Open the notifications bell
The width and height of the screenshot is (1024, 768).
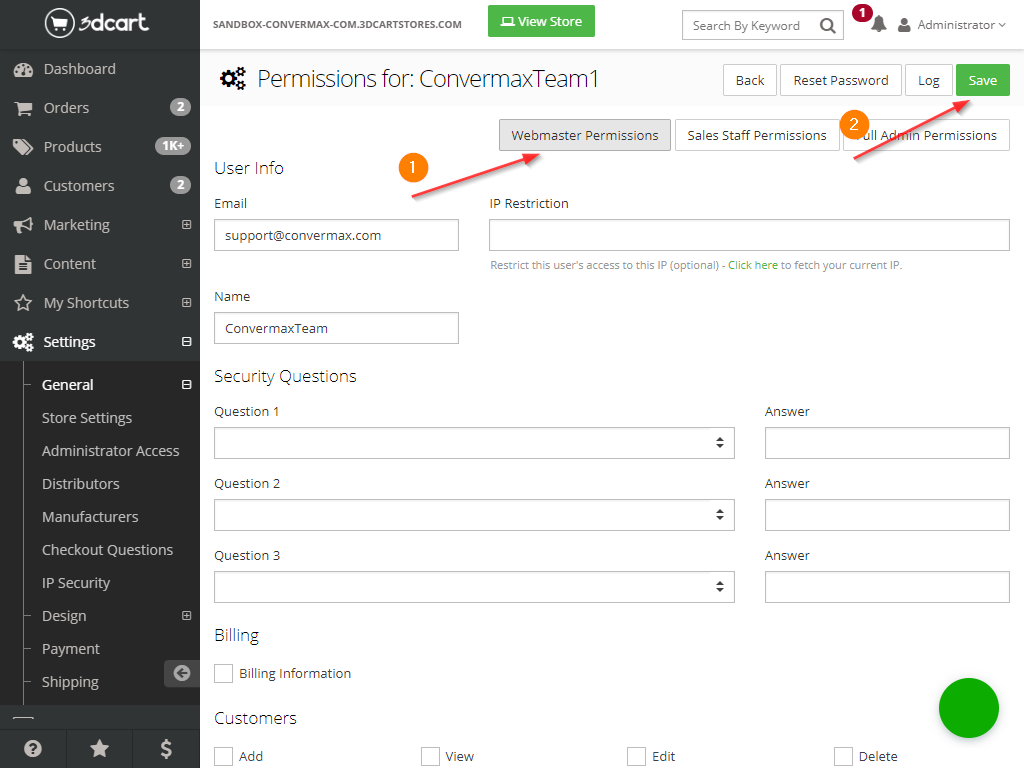coord(878,24)
